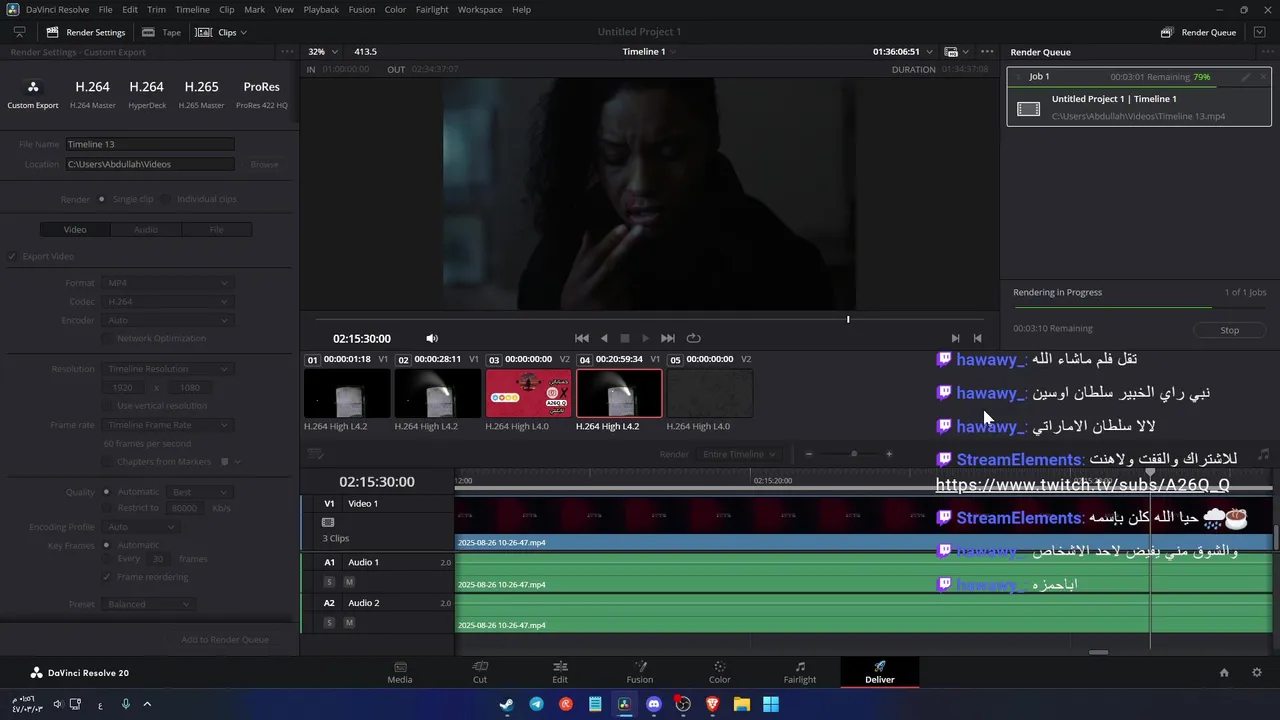
Task: Open the Preset dropdown showing Balanced
Action: pyautogui.click(x=148, y=604)
